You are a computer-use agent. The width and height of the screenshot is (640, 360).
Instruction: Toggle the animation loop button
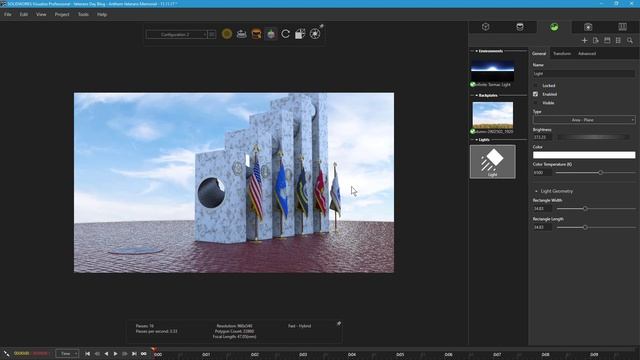coord(144,354)
